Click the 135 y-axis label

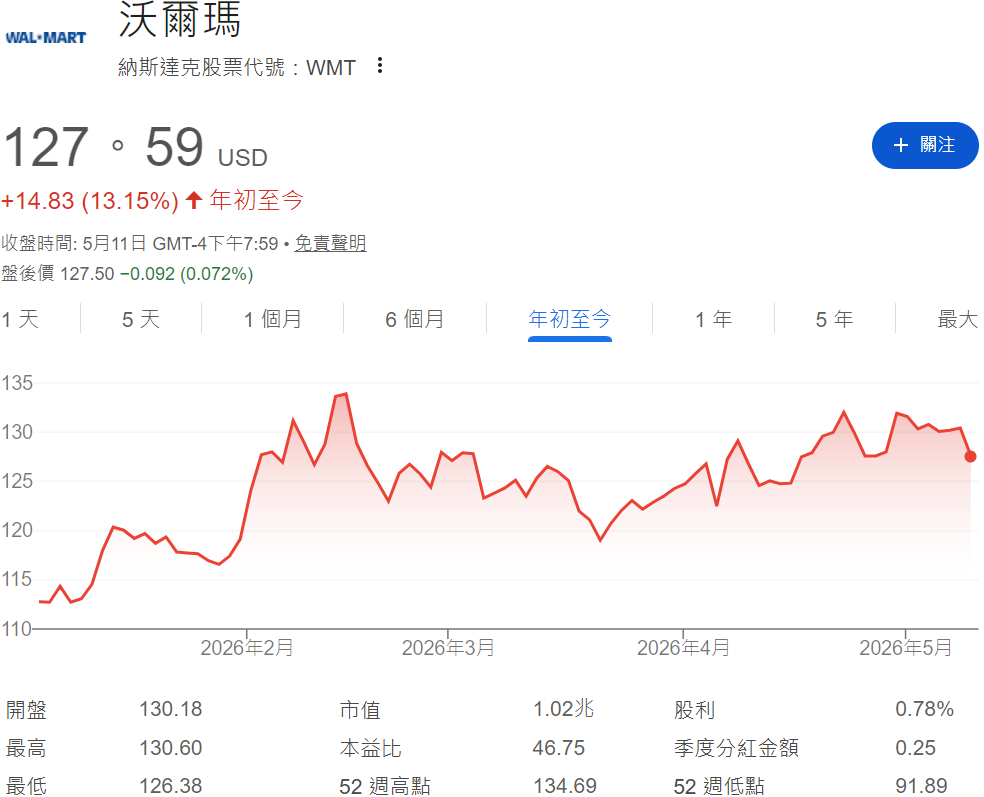click(x=17, y=383)
